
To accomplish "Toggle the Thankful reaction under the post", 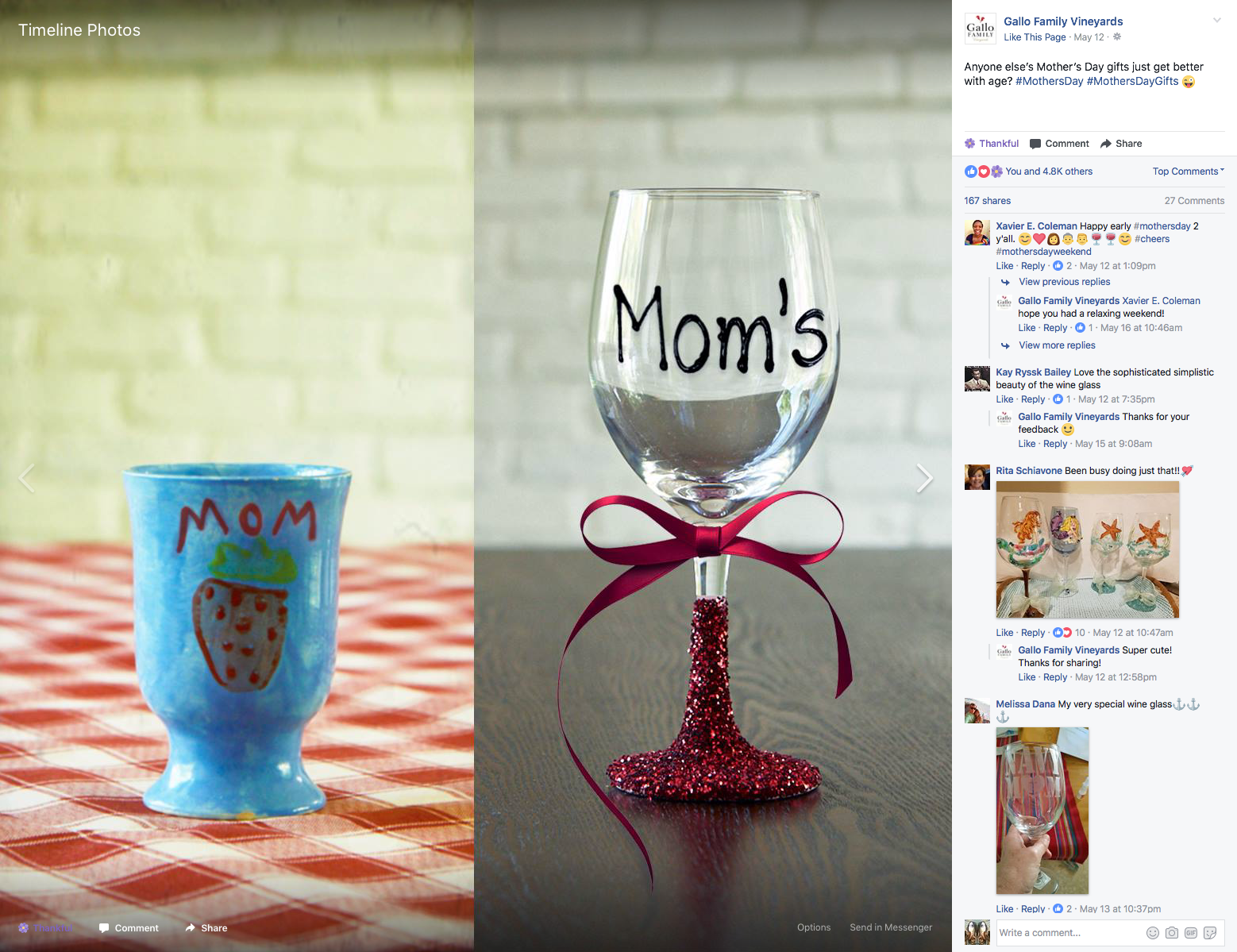I will (992, 144).
